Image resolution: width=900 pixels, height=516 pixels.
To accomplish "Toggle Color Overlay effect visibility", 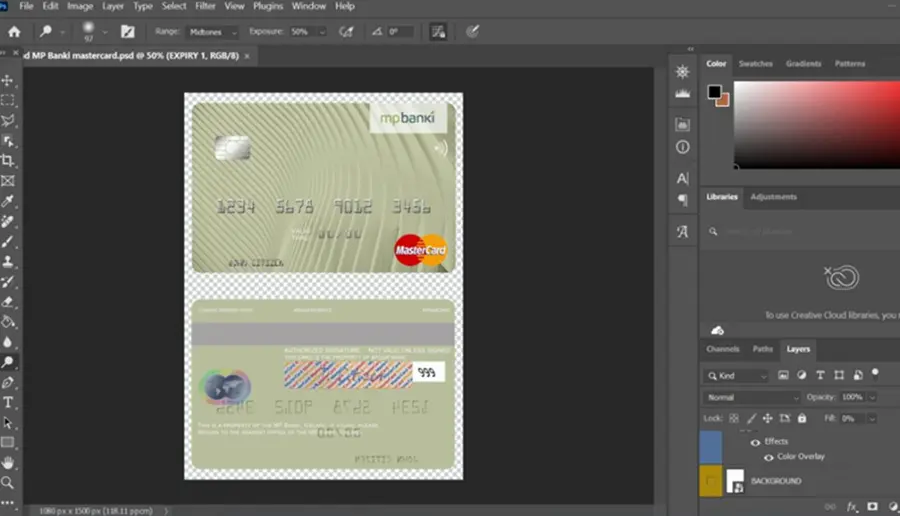I will coord(768,457).
